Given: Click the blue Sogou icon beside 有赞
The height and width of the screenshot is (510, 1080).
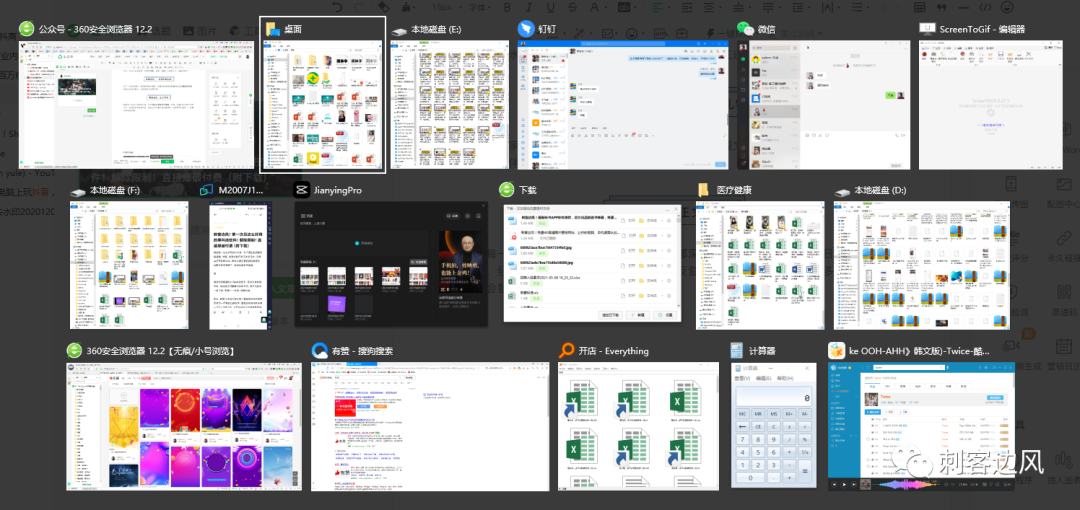Looking at the screenshot, I should [x=319, y=350].
